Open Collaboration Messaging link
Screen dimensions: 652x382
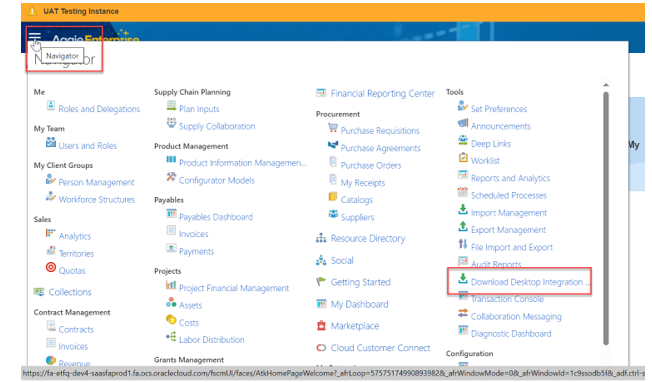coord(516,316)
